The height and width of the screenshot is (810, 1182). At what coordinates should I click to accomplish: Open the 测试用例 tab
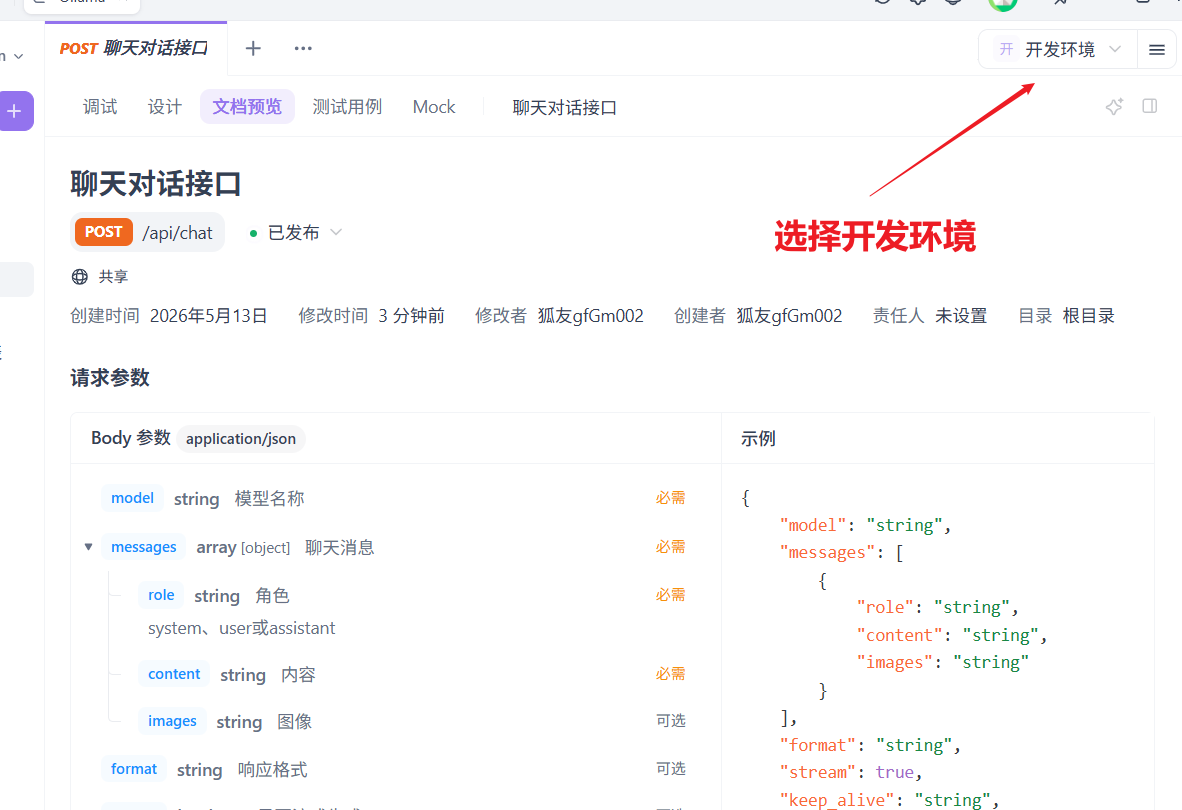[x=347, y=107]
